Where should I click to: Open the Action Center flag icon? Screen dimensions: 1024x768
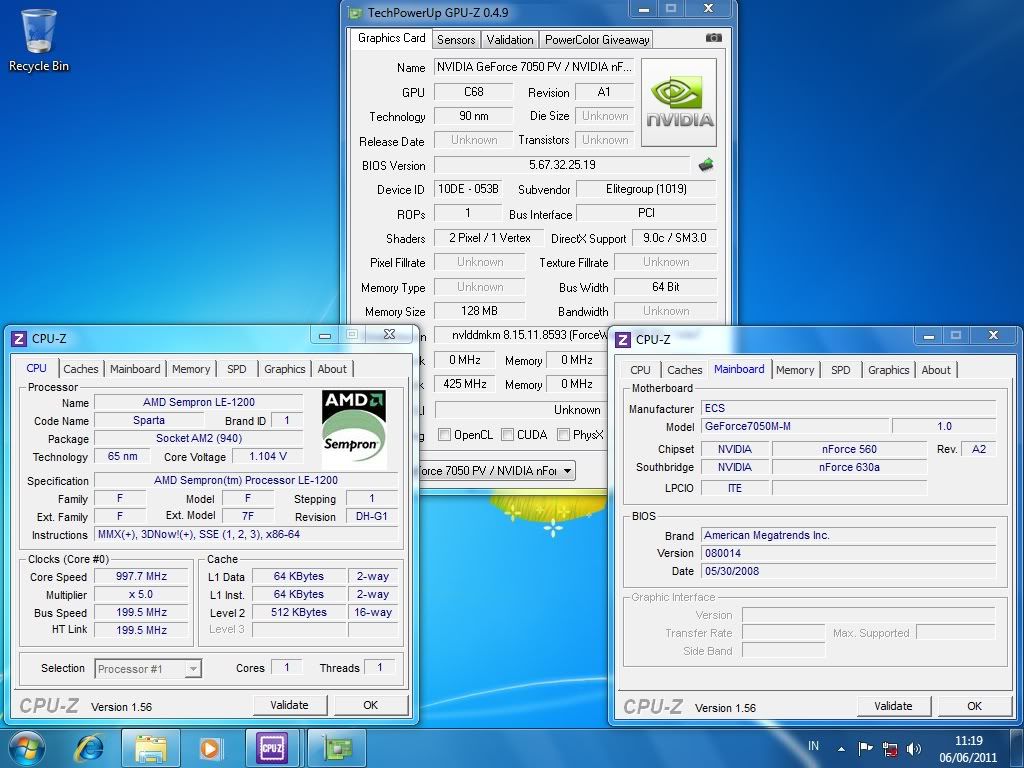[865, 748]
